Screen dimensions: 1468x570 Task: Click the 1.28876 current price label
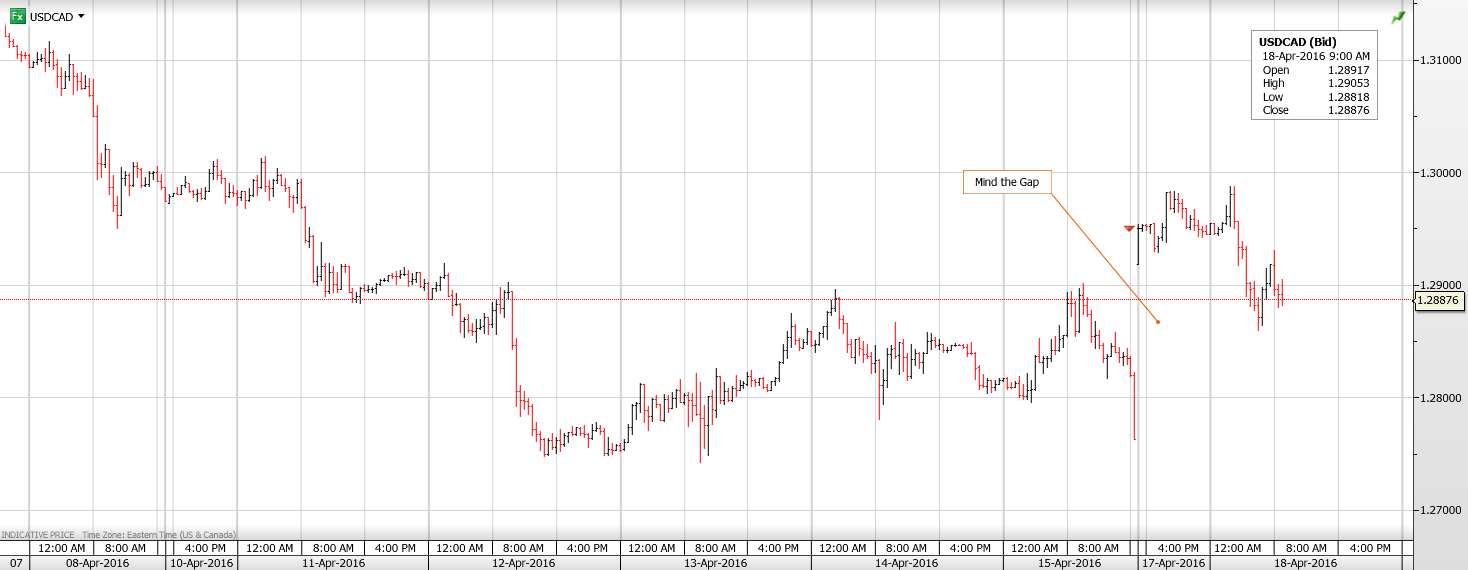click(1439, 300)
